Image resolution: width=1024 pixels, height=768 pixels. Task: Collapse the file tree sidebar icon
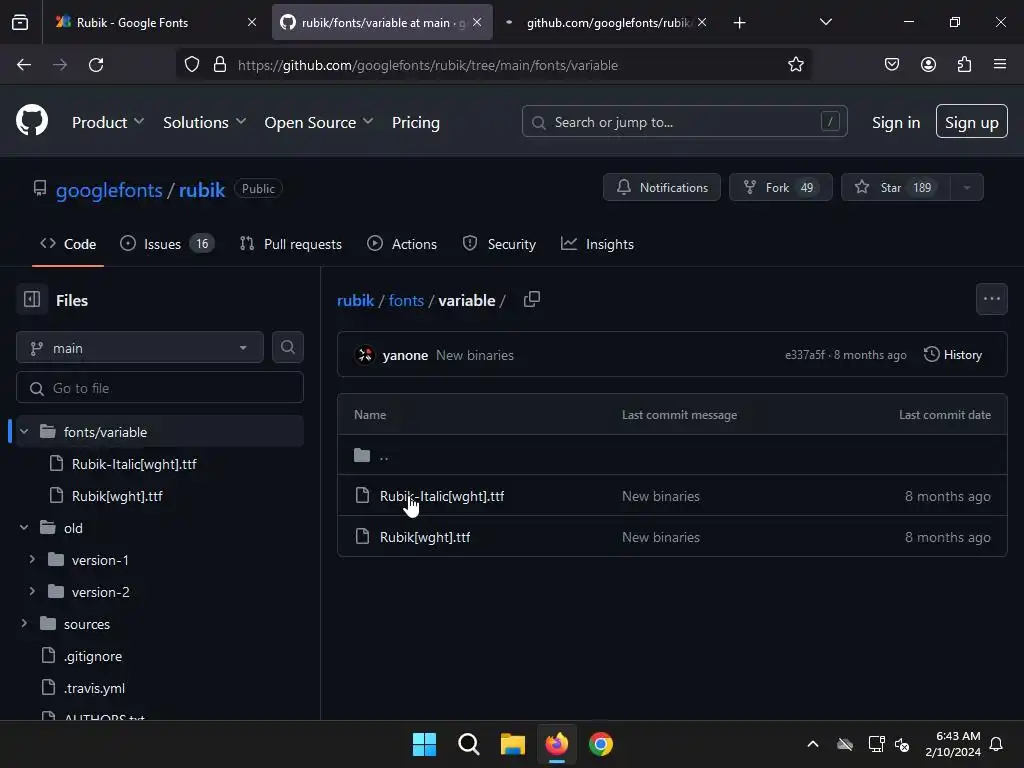tap(32, 300)
